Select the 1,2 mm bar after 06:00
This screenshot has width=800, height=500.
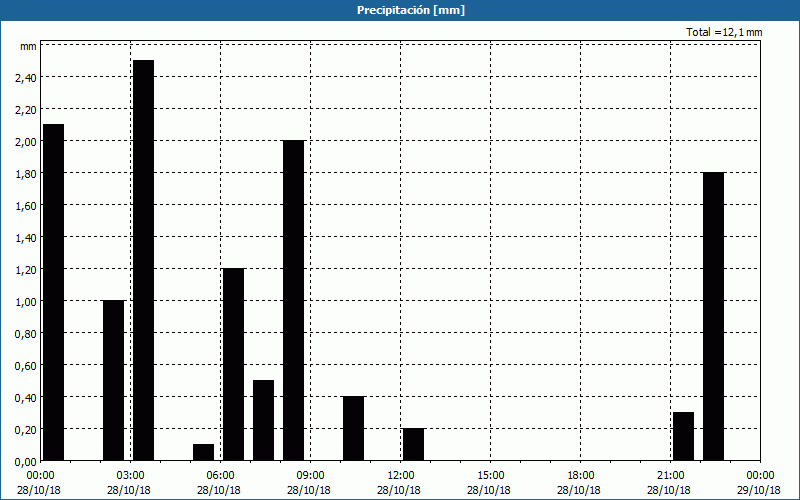233,364
